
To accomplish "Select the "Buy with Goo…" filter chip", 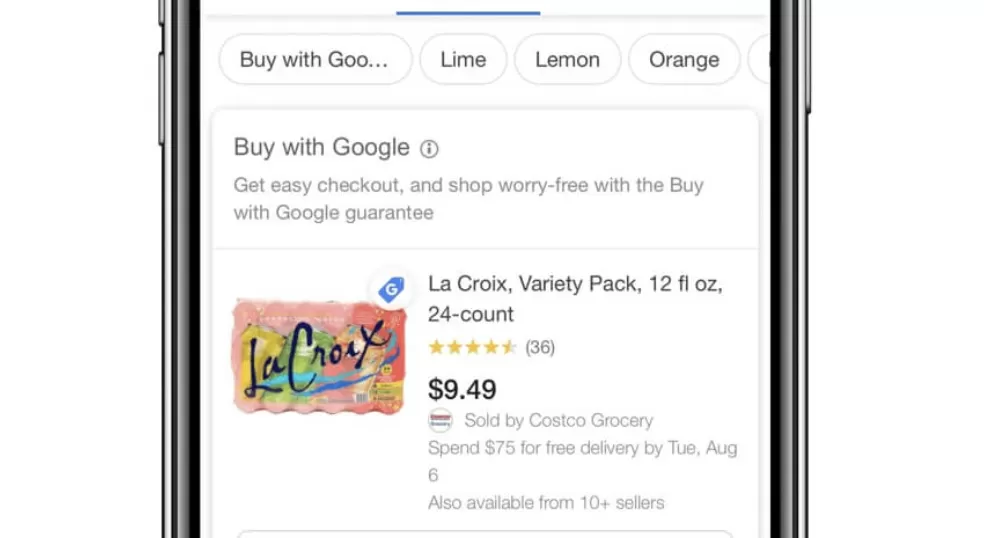I will pos(314,60).
